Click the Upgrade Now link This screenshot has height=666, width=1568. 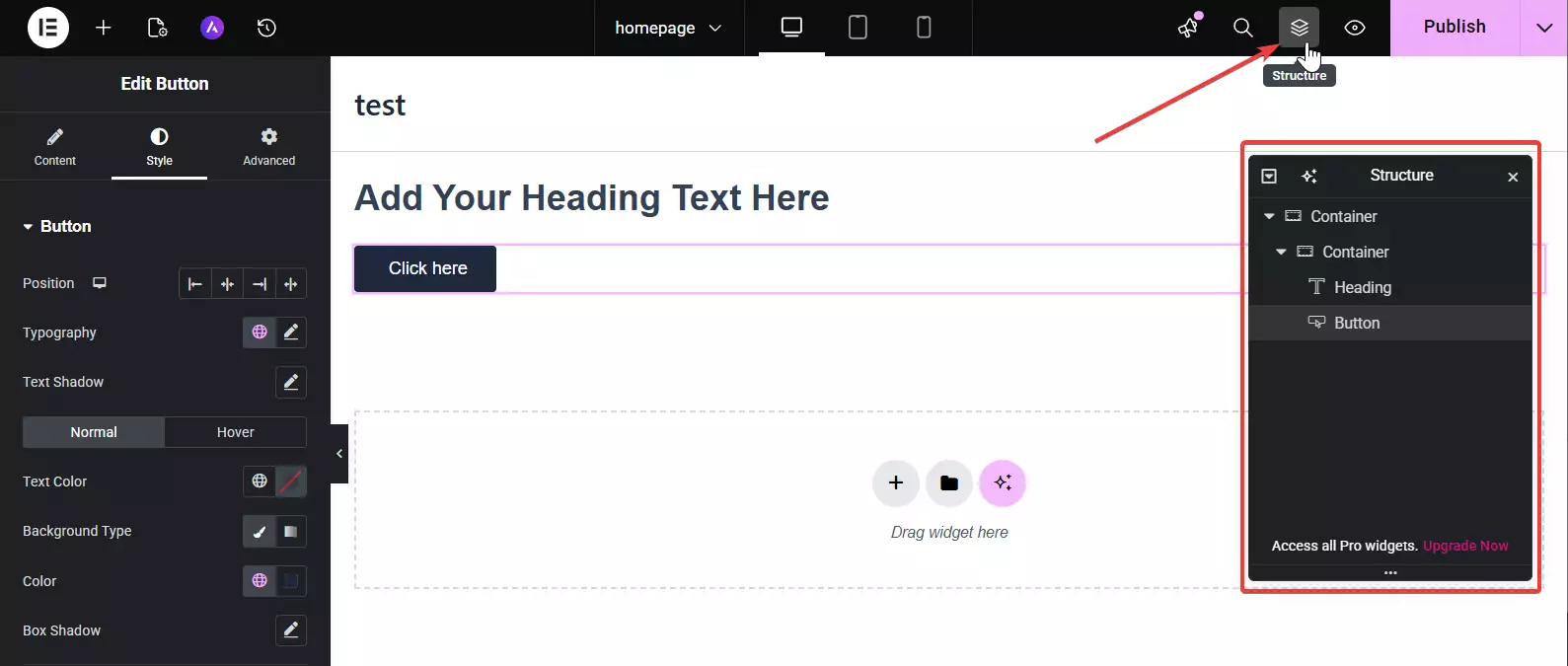pos(1465,546)
